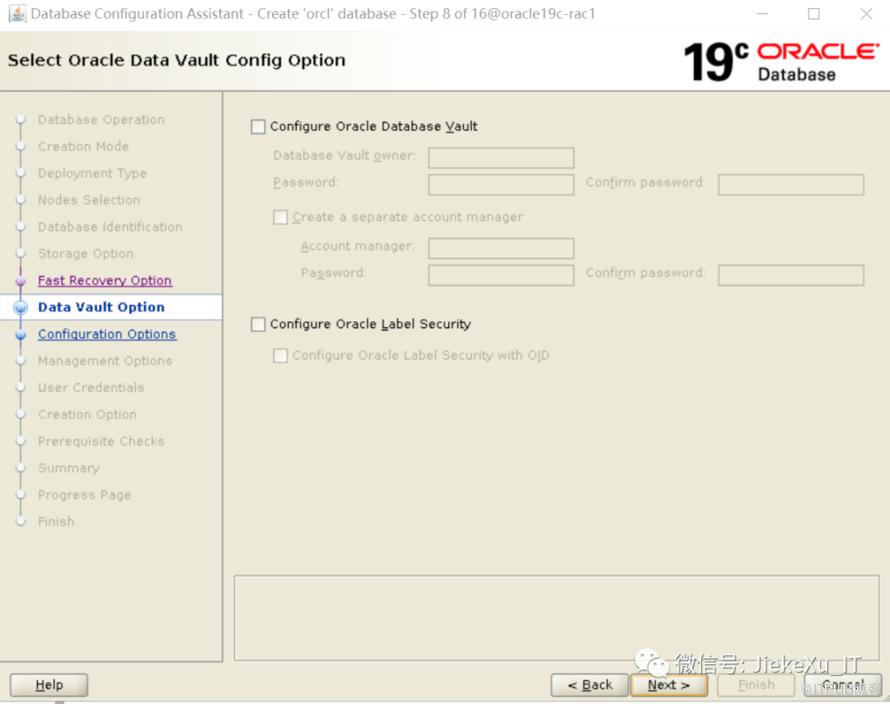Click vault owner Confirm password field
Screen dimensions: 890x704
[791, 185]
